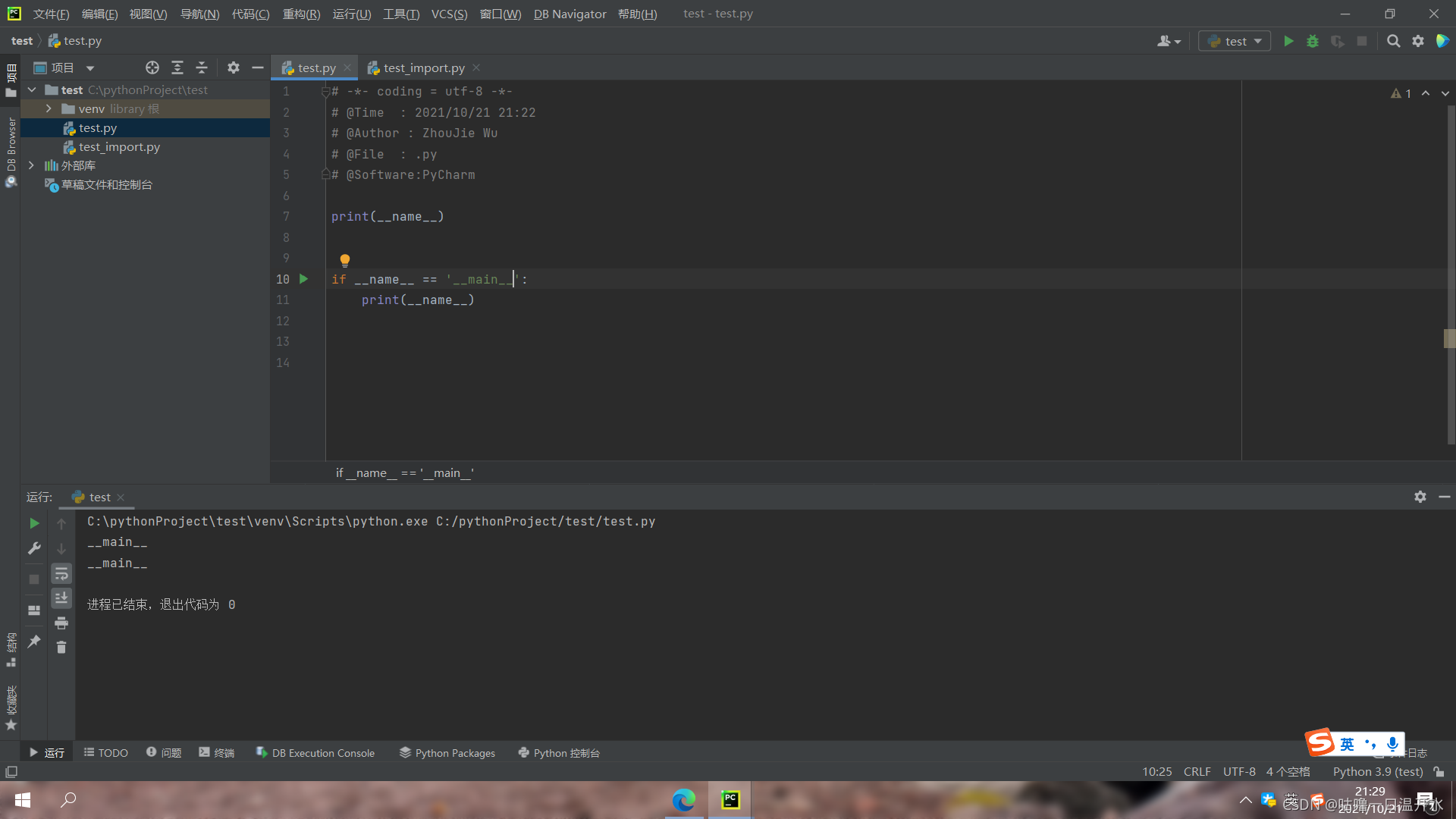Open the 项目 view selector dropdown
This screenshot has width=1456, height=819.
(x=64, y=67)
